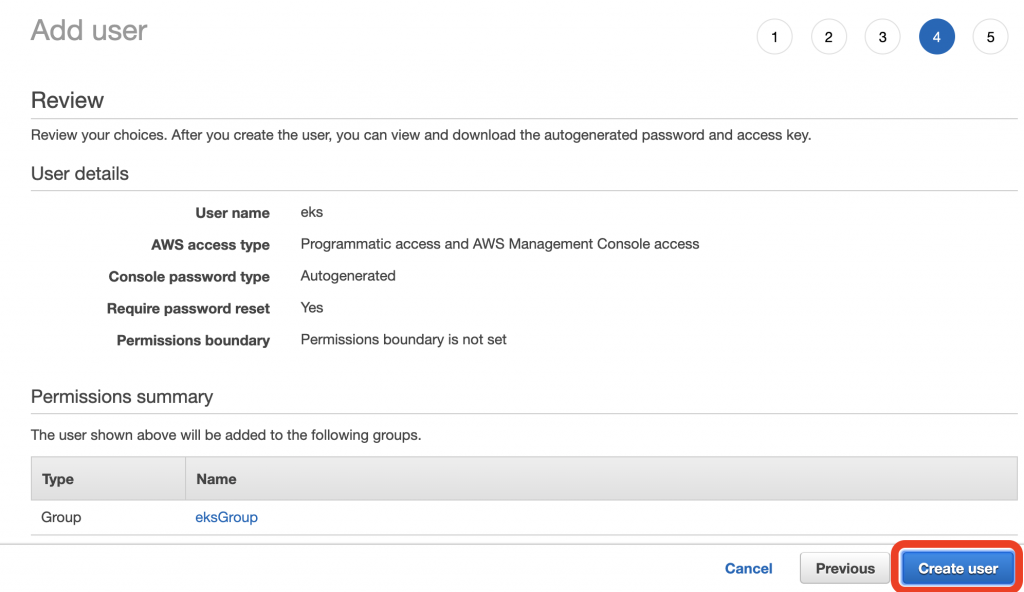Click the Permissions summary heading

(122, 397)
